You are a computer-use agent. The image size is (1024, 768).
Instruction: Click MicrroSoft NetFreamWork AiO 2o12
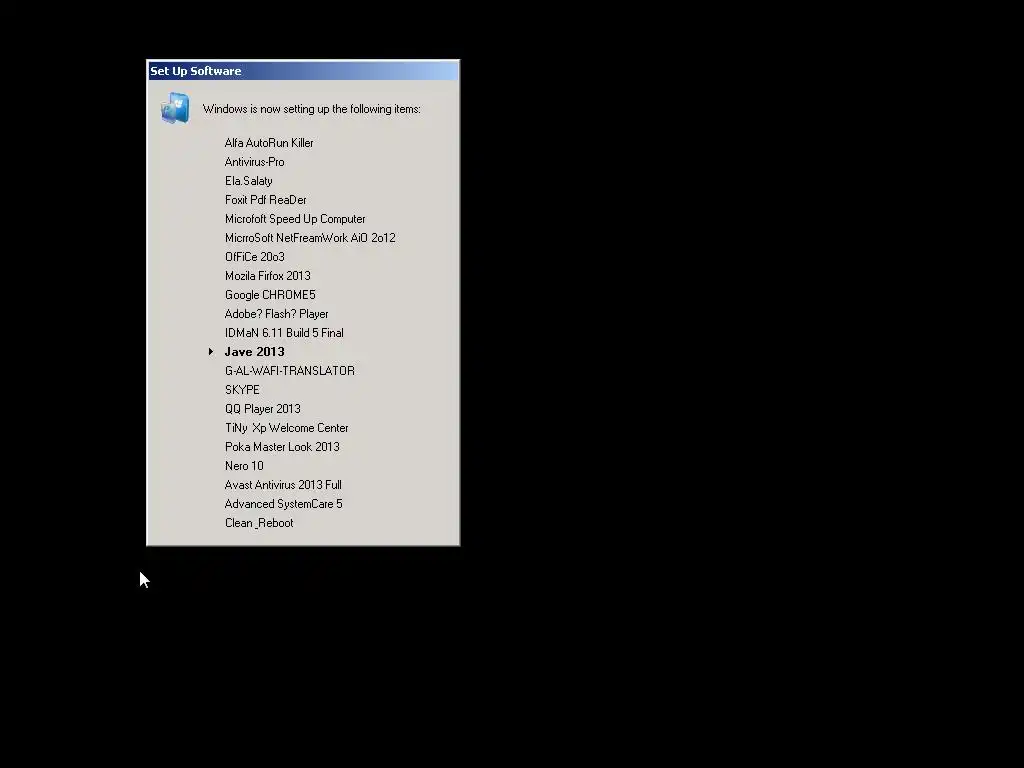click(310, 238)
